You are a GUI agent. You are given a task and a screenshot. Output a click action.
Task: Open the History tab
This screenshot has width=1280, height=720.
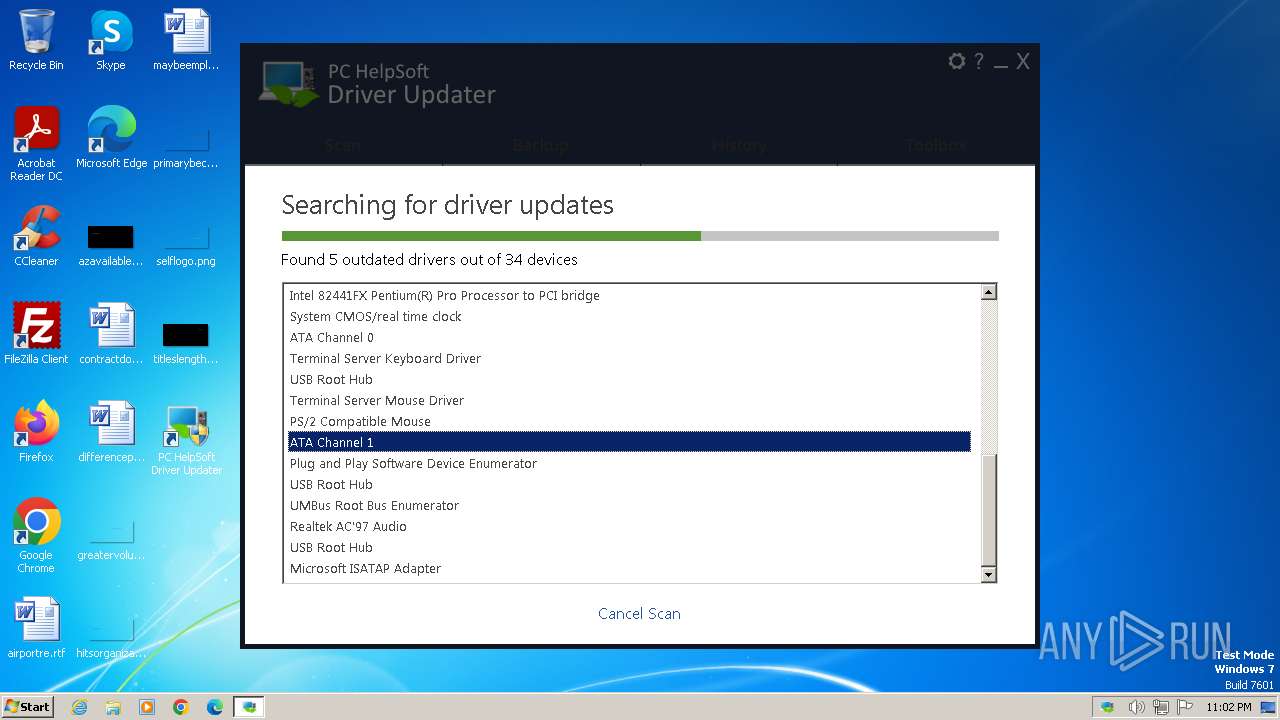739,145
